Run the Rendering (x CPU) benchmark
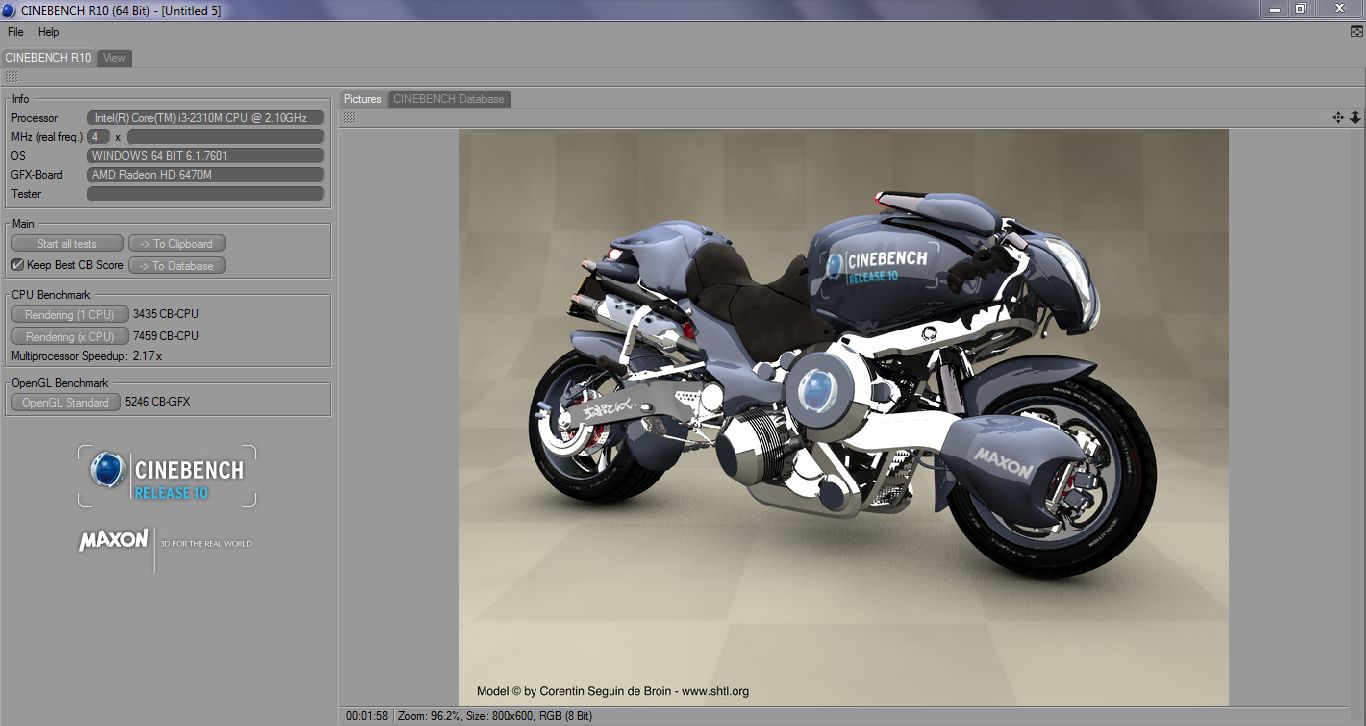 click(x=70, y=336)
